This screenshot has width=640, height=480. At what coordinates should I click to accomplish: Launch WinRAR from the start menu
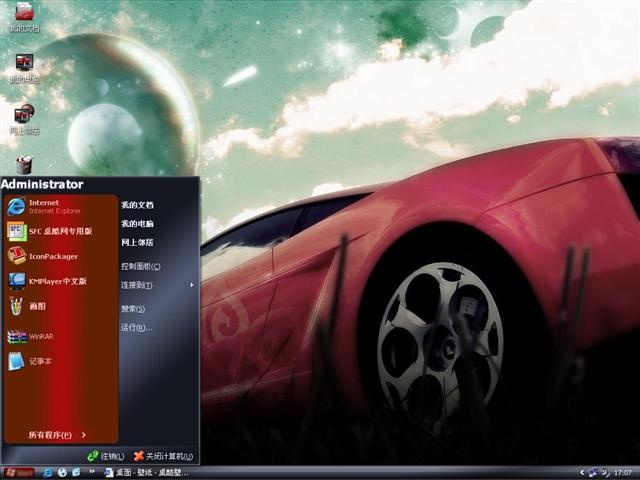[60, 336]
